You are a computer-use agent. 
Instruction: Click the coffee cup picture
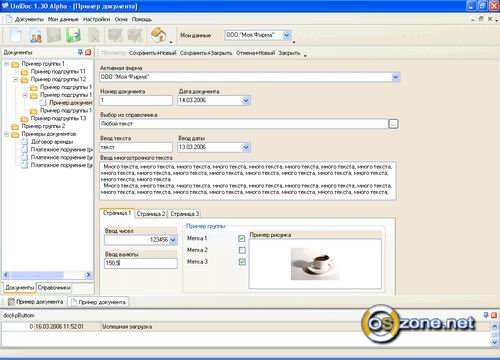point(315,264)
